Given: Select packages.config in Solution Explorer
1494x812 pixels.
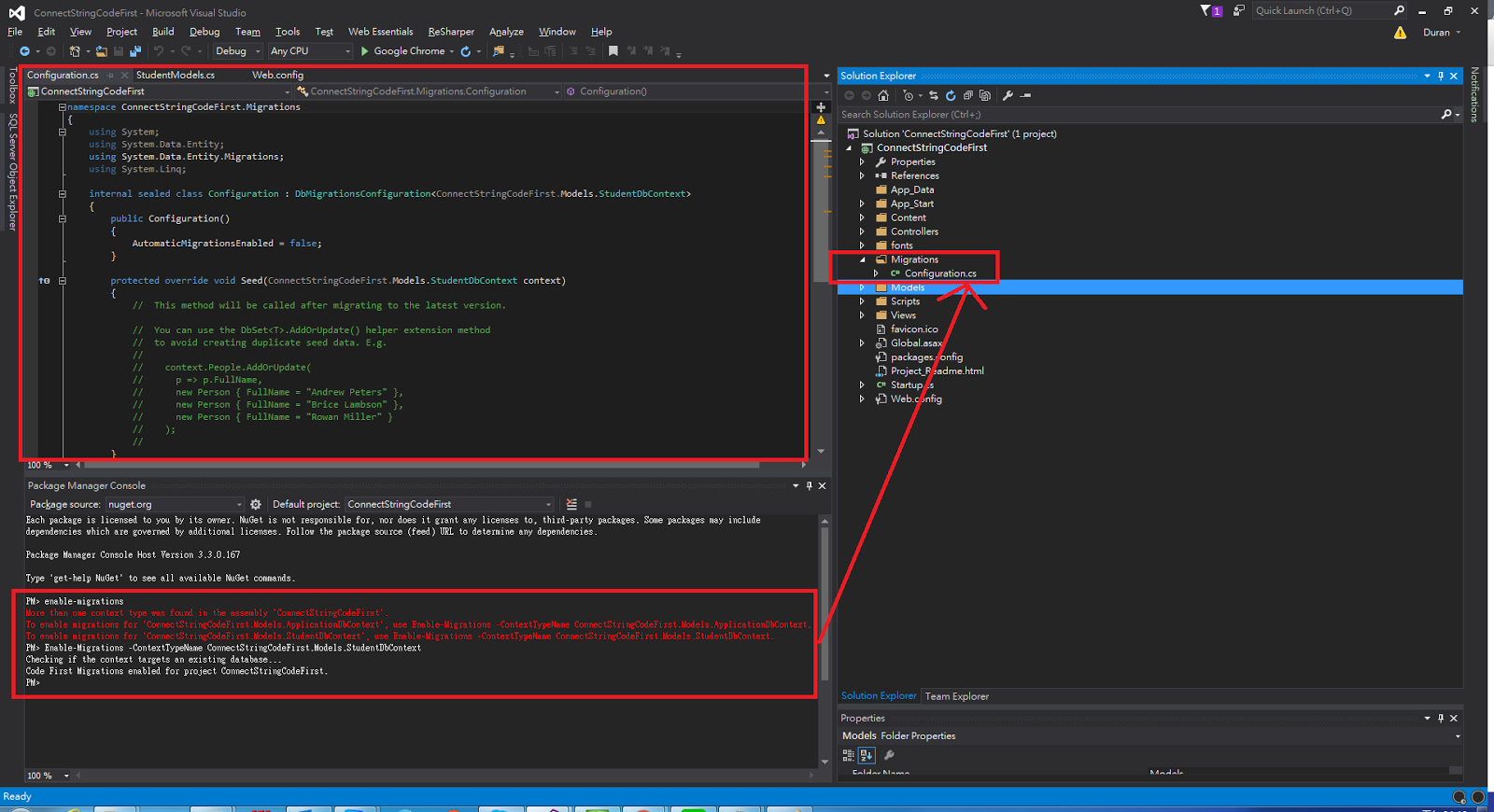Looking at the screenshot, I should 926,357.
